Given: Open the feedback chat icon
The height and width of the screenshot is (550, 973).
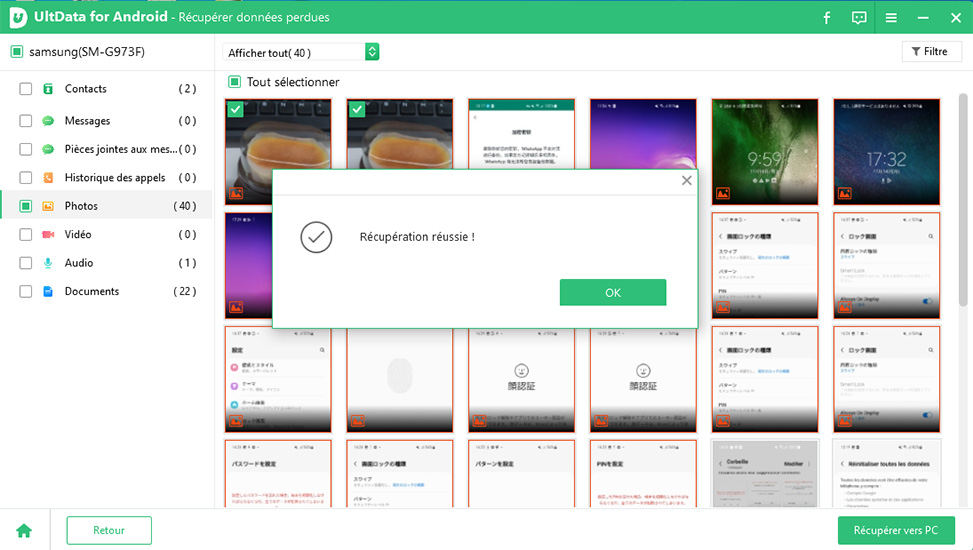Looking at the screenshot, I should click(x=859, y=17).
